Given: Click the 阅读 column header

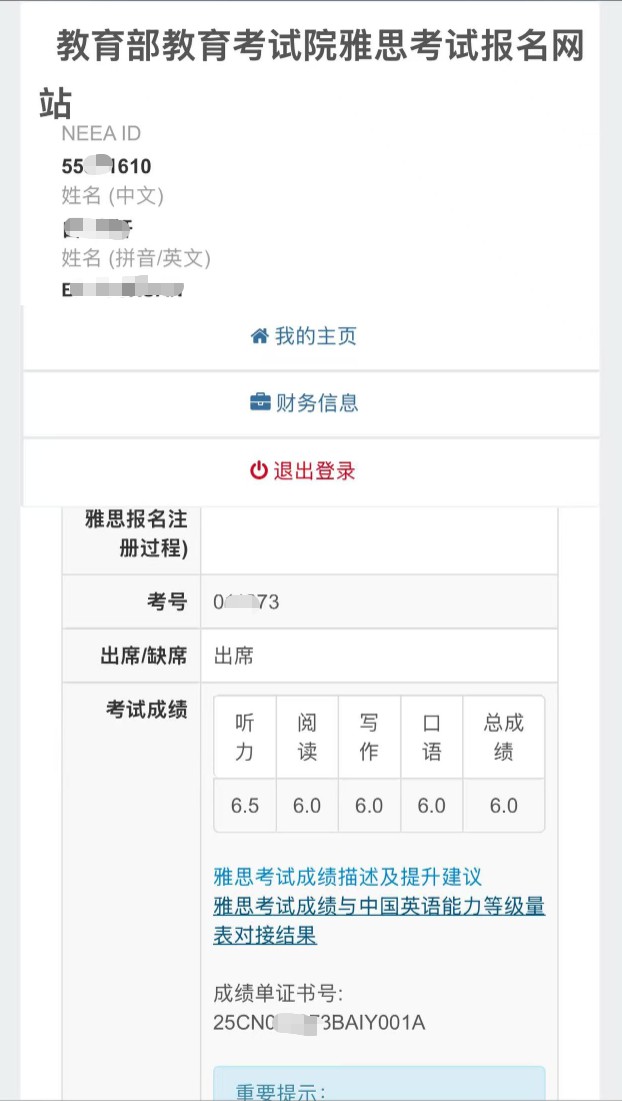Looking at the screenshot, I should pyautogui.click(x=307, y=737).
